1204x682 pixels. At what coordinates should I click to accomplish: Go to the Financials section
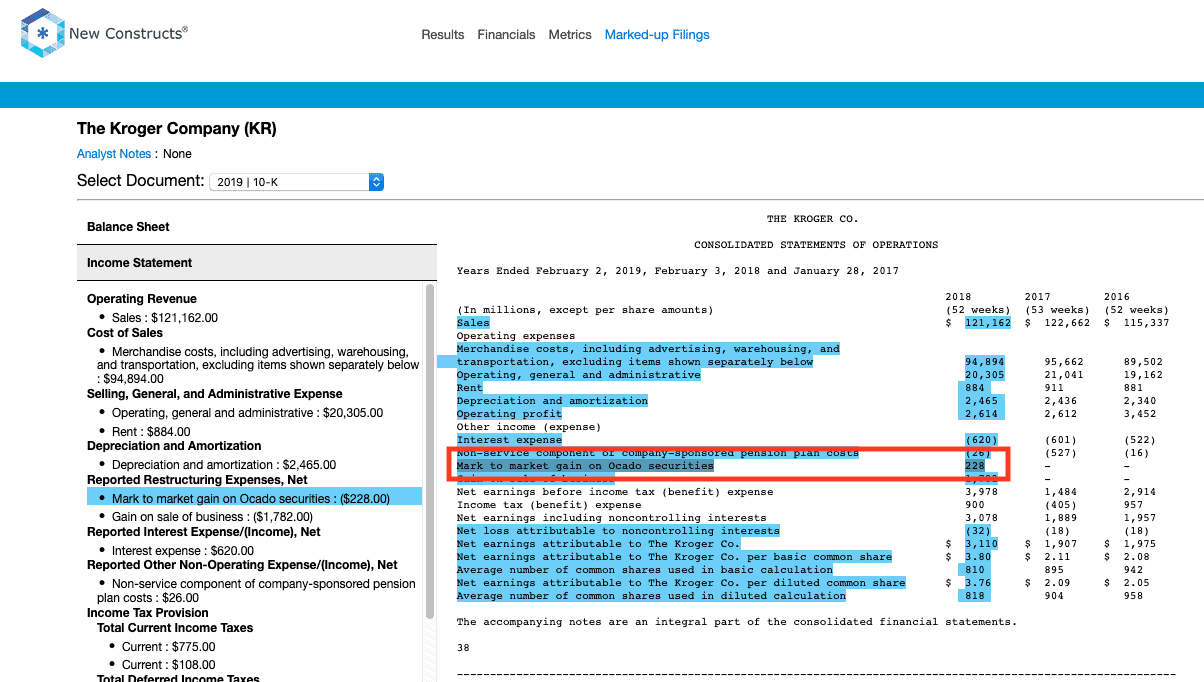[506, 35]
